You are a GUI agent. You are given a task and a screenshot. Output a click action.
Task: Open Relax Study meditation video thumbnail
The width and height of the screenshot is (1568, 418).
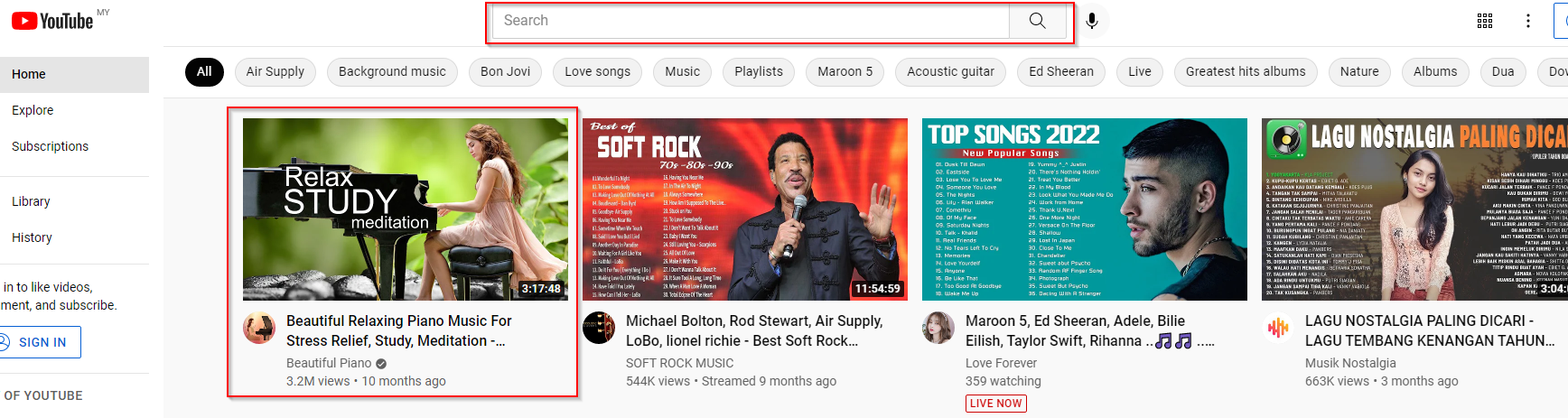tap(406, 209)
